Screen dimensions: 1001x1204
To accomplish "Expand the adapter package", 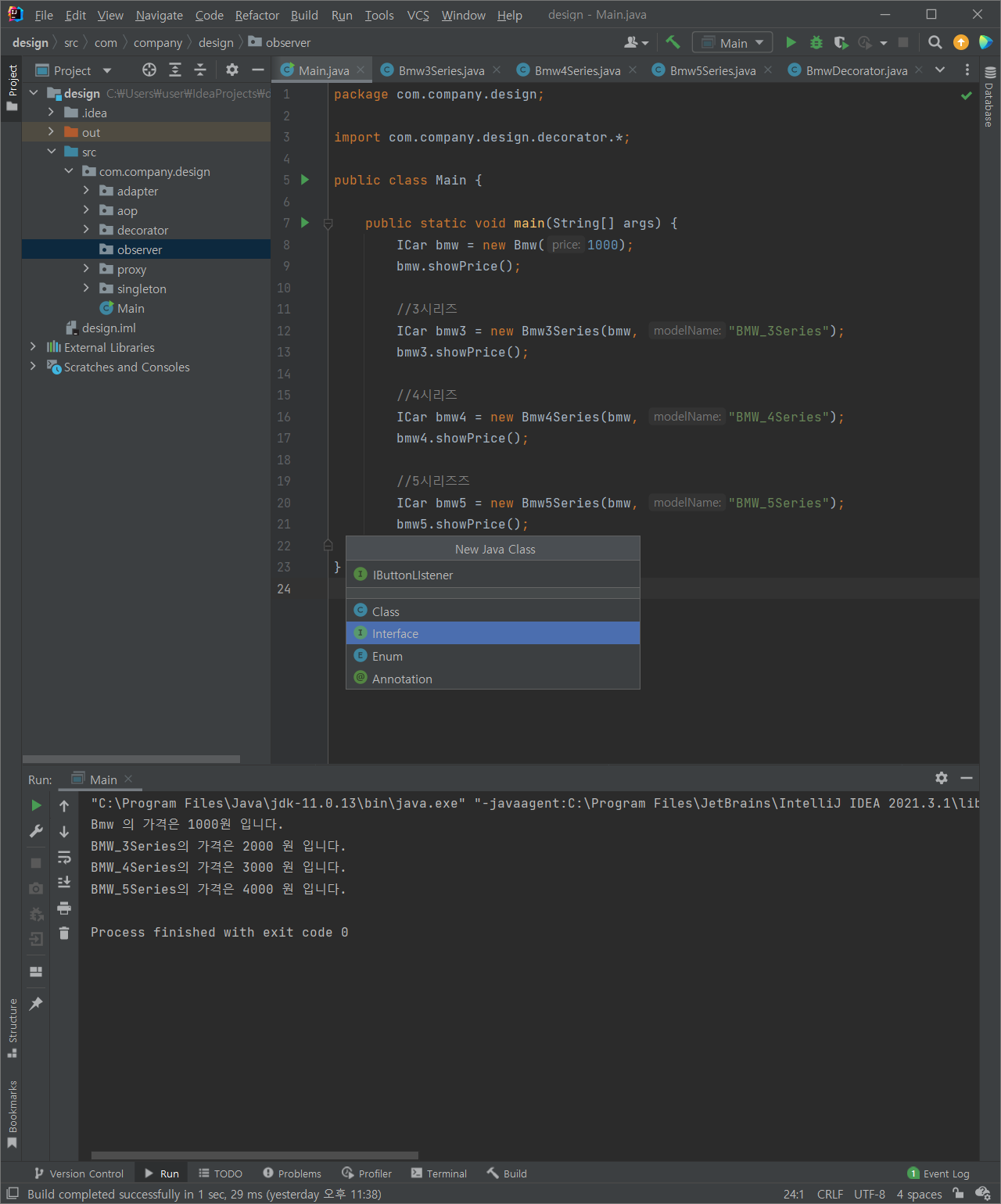I will tap(86, 191).
